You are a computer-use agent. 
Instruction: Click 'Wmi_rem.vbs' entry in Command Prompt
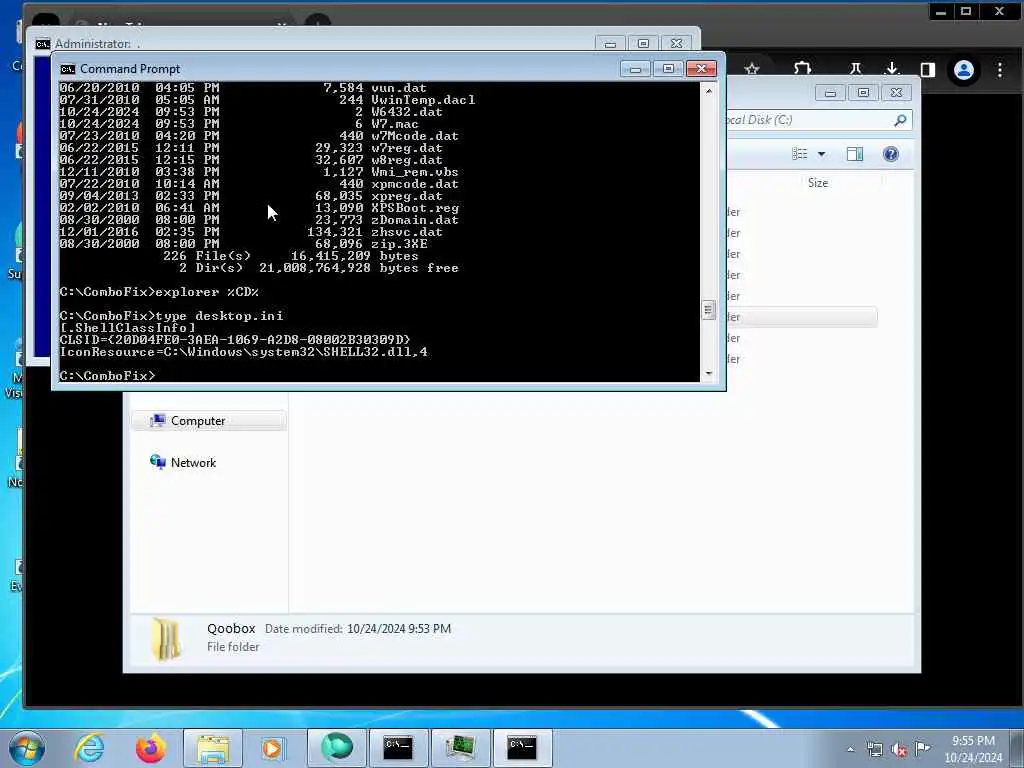415,172
